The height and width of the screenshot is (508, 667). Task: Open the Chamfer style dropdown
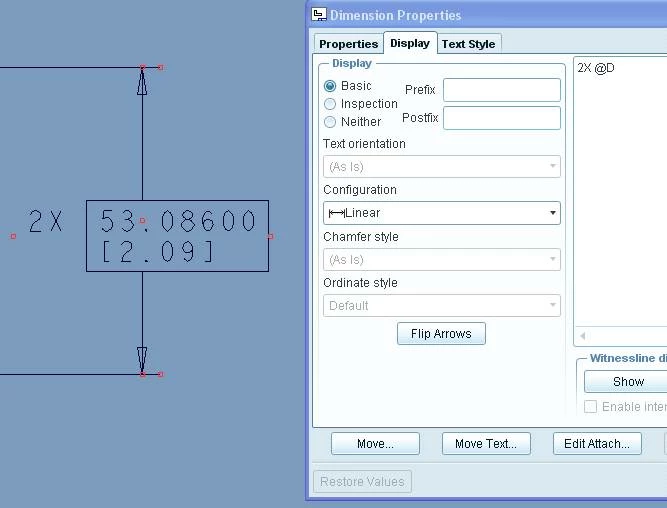click(442, 260)
